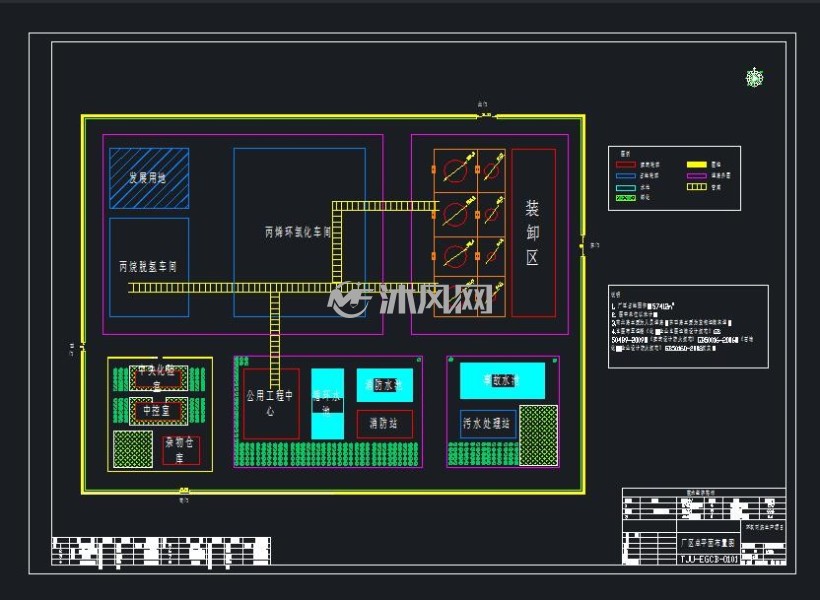
Task: Click the solid yellow legend swatch
Action: pos(696,165)
